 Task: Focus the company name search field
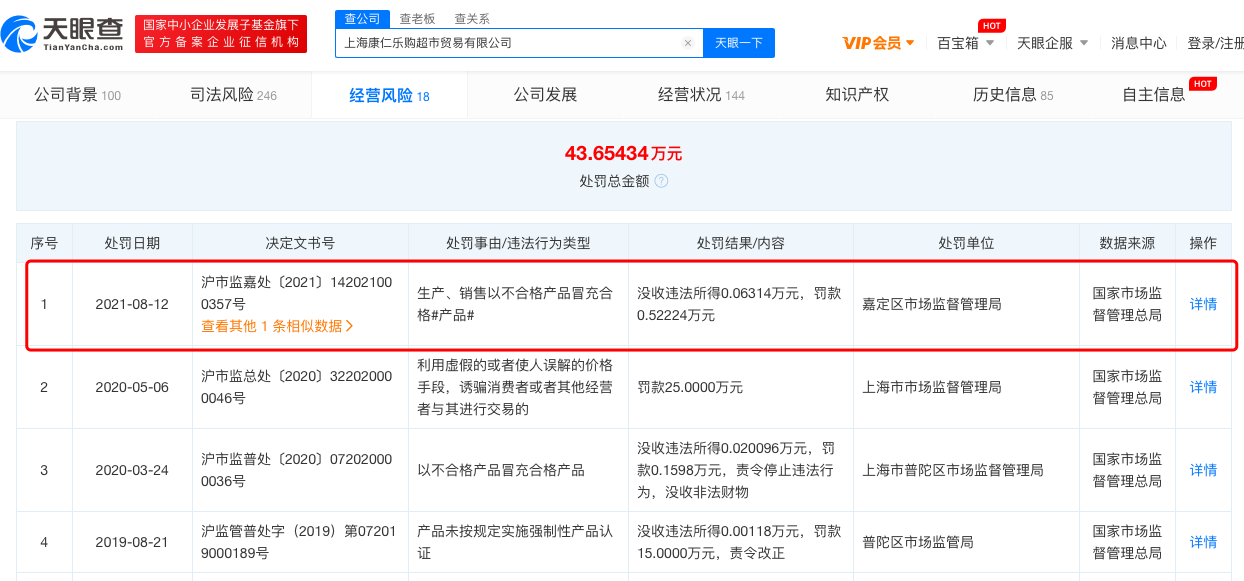pos(510,43)
